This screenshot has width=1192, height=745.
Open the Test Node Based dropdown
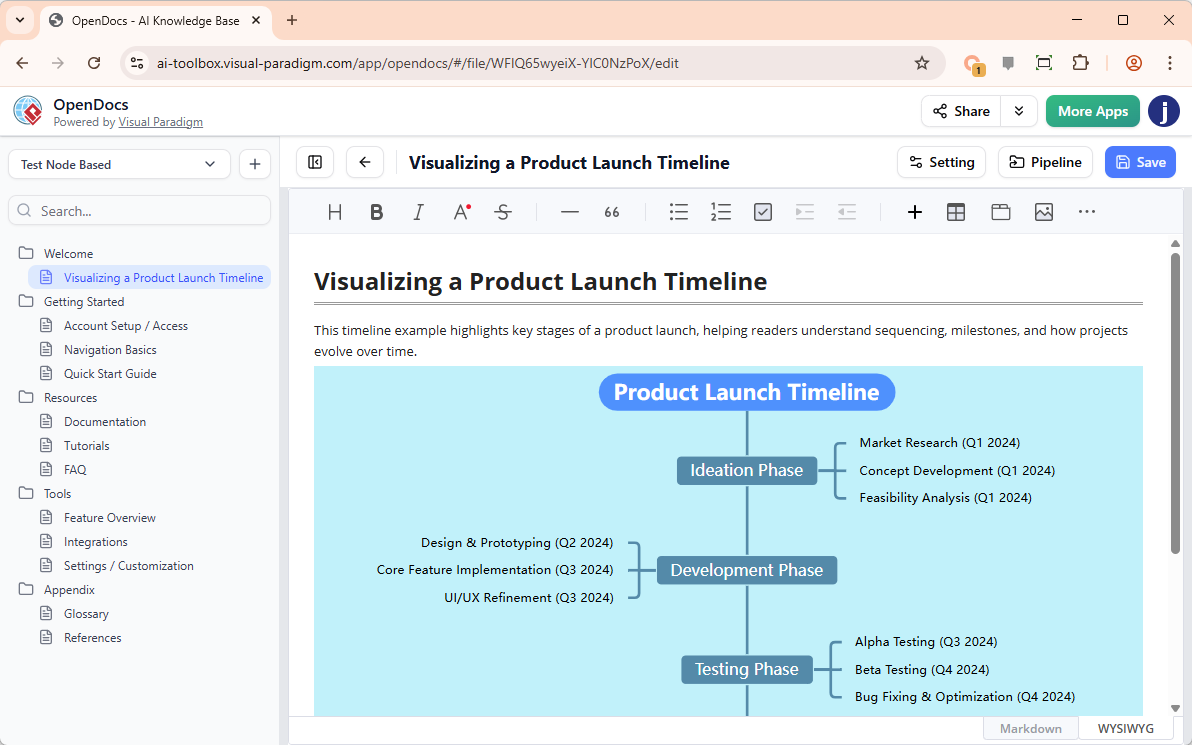pyautogui.click(x=119, y=164)
